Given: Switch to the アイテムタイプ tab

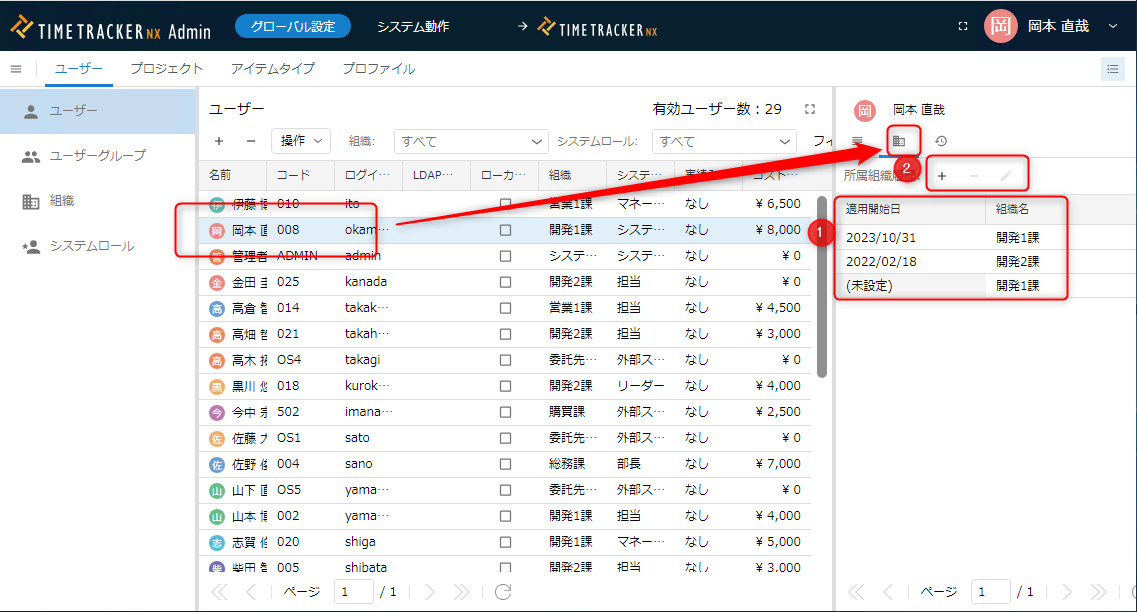Looking at the screenshot, I should 272,69.
